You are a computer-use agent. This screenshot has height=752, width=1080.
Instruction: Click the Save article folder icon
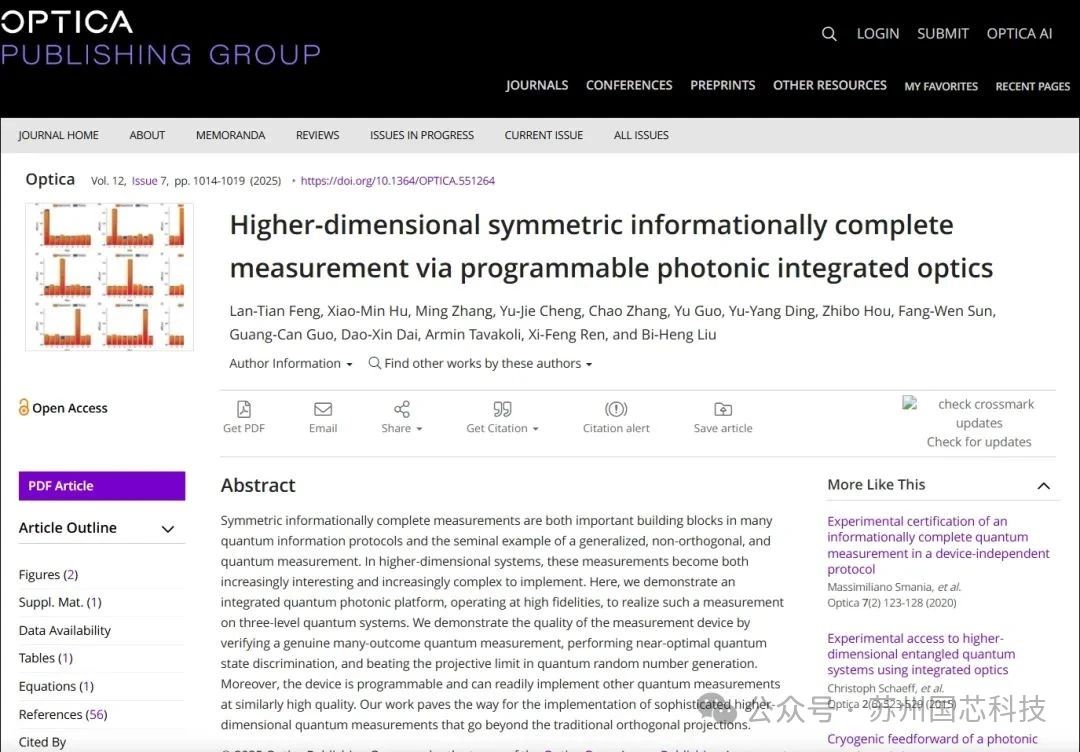click(x=723, y=409)
